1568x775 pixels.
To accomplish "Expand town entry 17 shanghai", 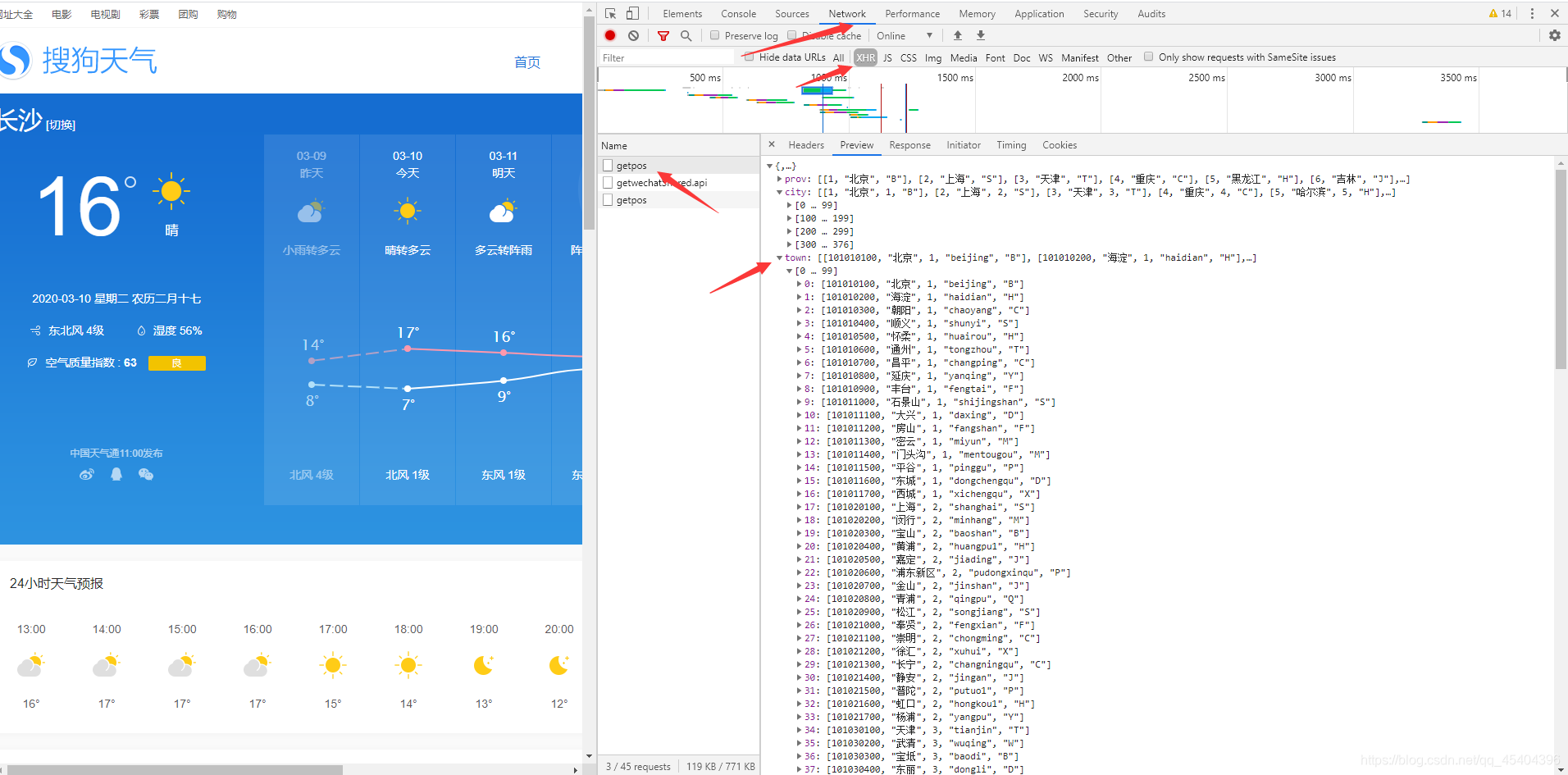I will [800, 507].
